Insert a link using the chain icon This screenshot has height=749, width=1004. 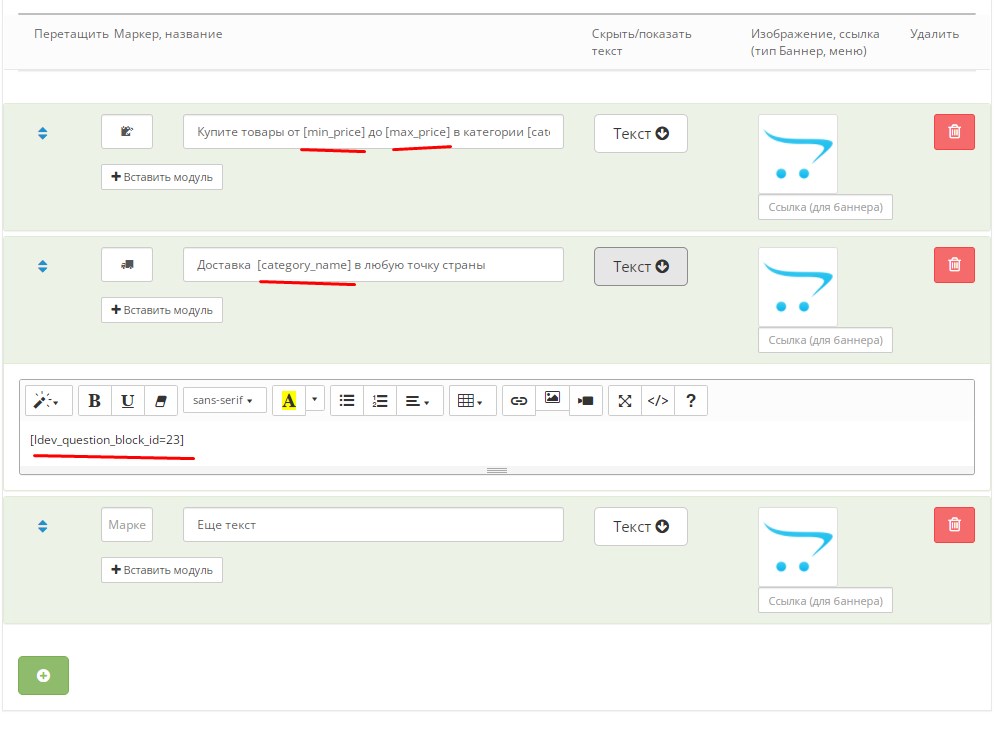(518, 401)
